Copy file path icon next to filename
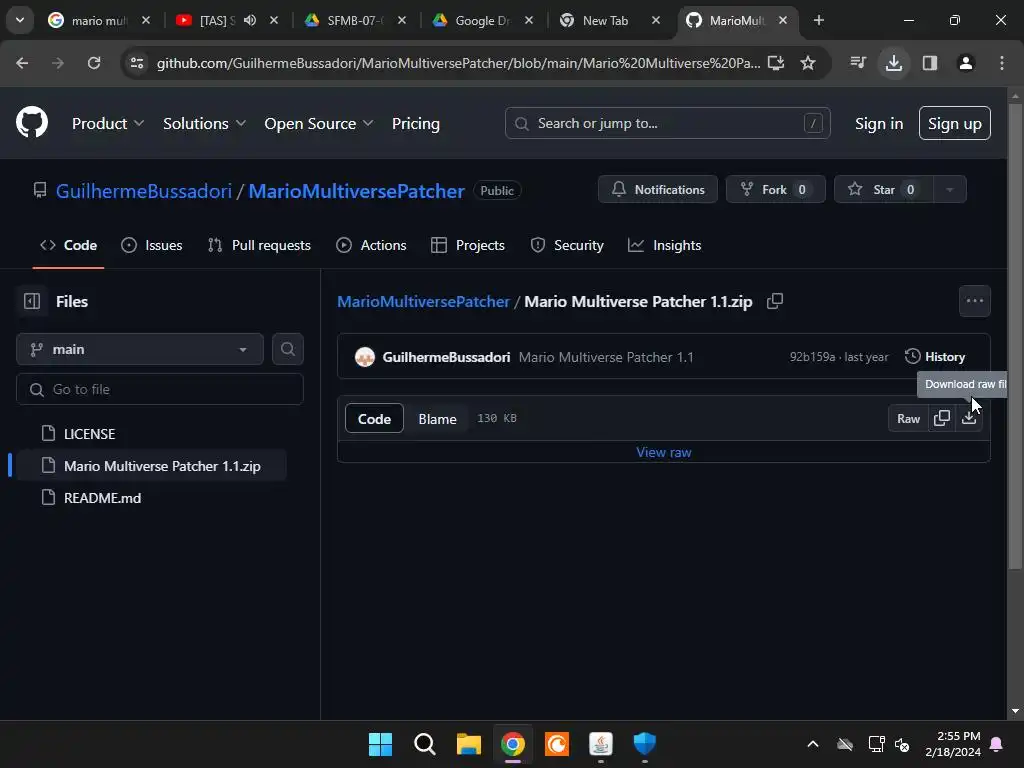Viewport: 1024px width, 768px height. [x=775, y=301]
